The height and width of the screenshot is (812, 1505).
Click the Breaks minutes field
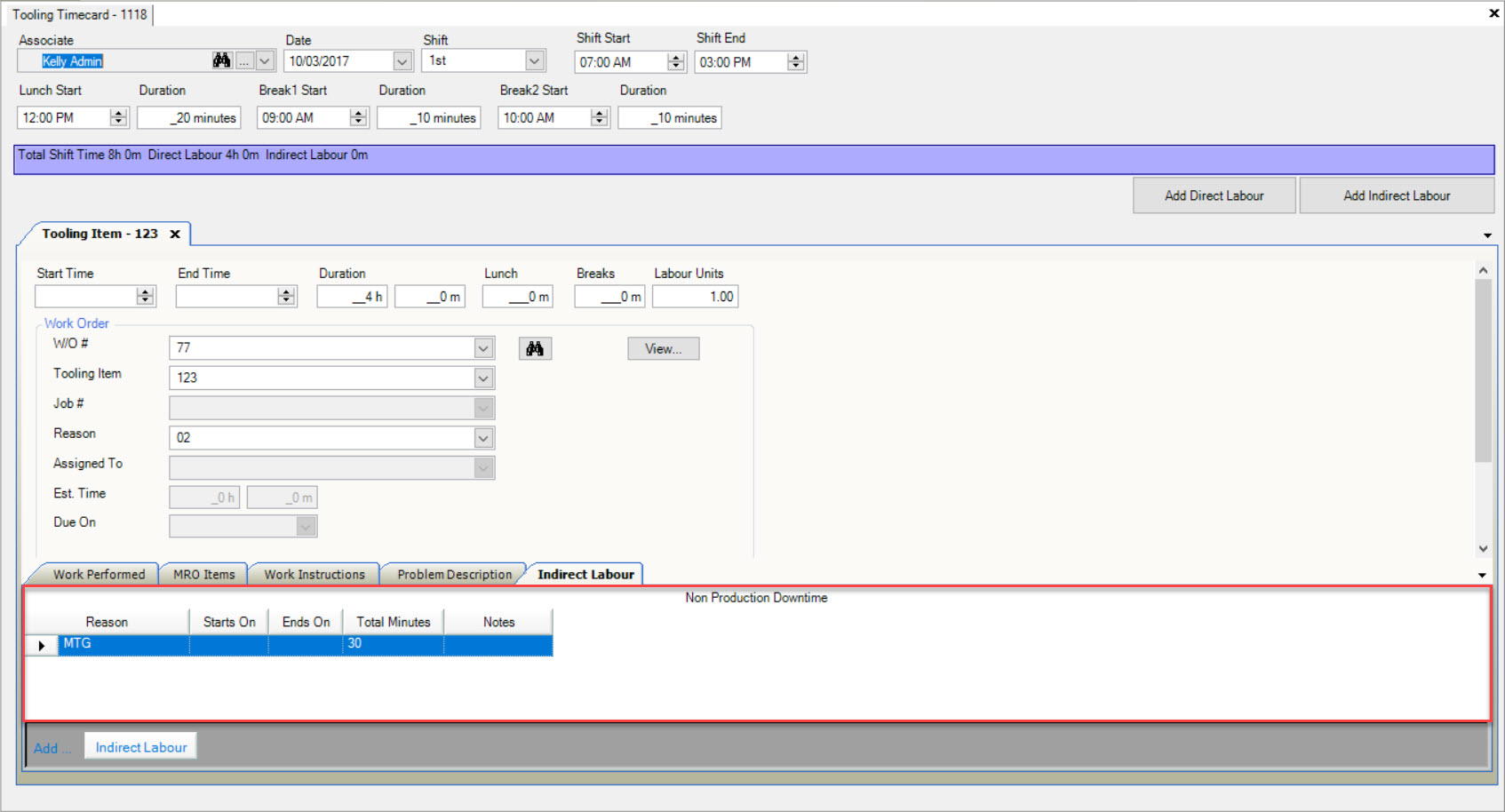[x=609, y=297]
